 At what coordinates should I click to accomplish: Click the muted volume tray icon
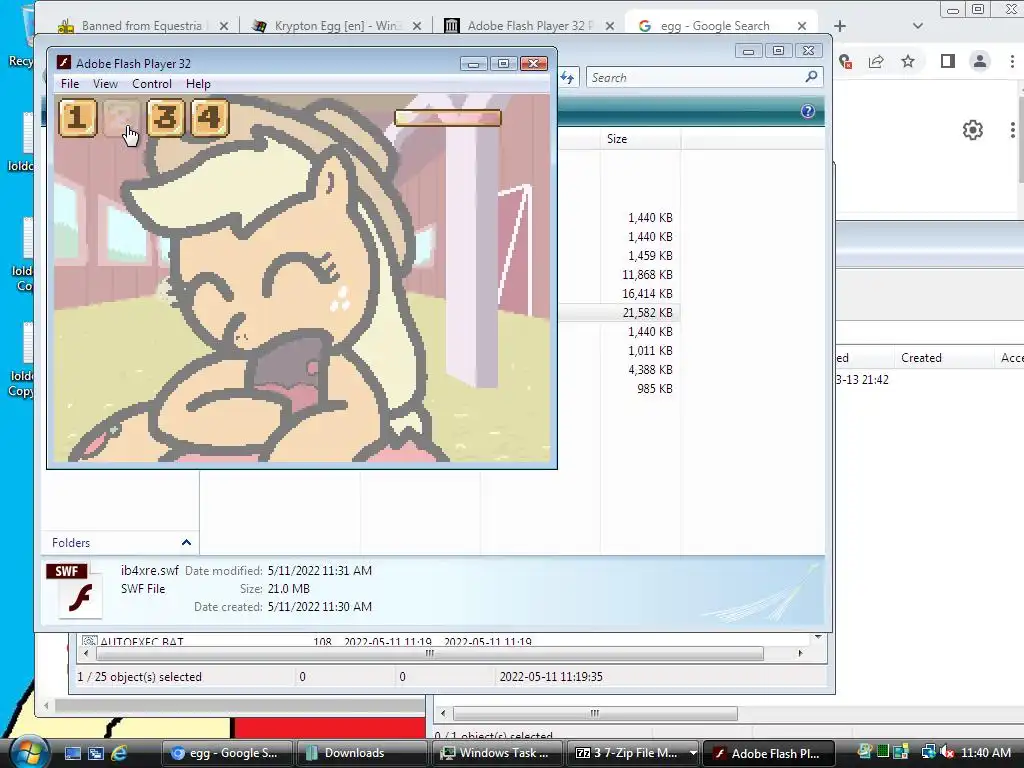point(947,753)
